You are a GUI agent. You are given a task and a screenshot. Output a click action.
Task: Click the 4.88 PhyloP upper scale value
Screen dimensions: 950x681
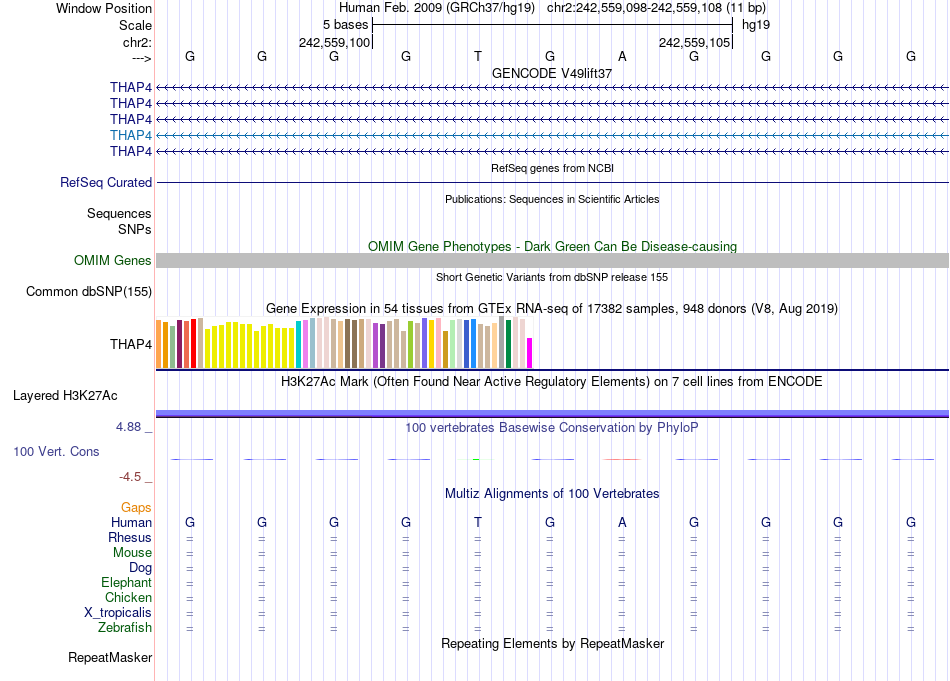point(128,427)
